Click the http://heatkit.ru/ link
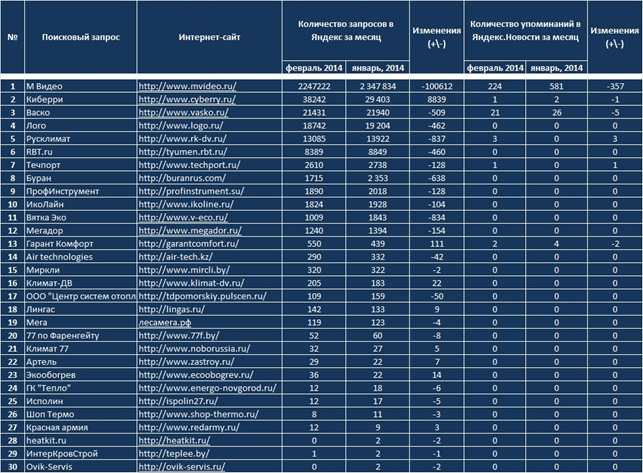This screenshot has width=643, height=473. coord(174,441)
